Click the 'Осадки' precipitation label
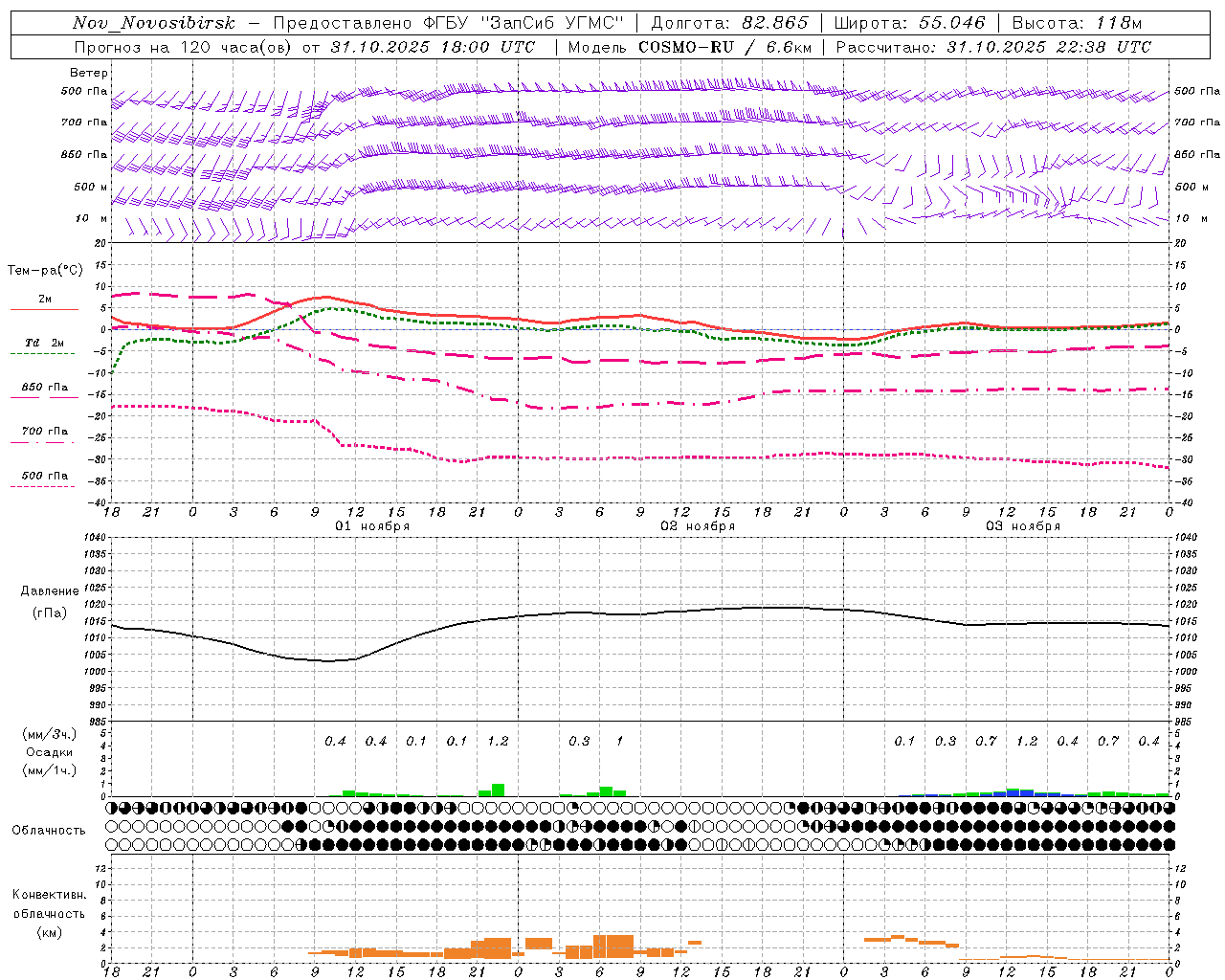This screenshot has width=1225, height=980. (x=49, y=752)
